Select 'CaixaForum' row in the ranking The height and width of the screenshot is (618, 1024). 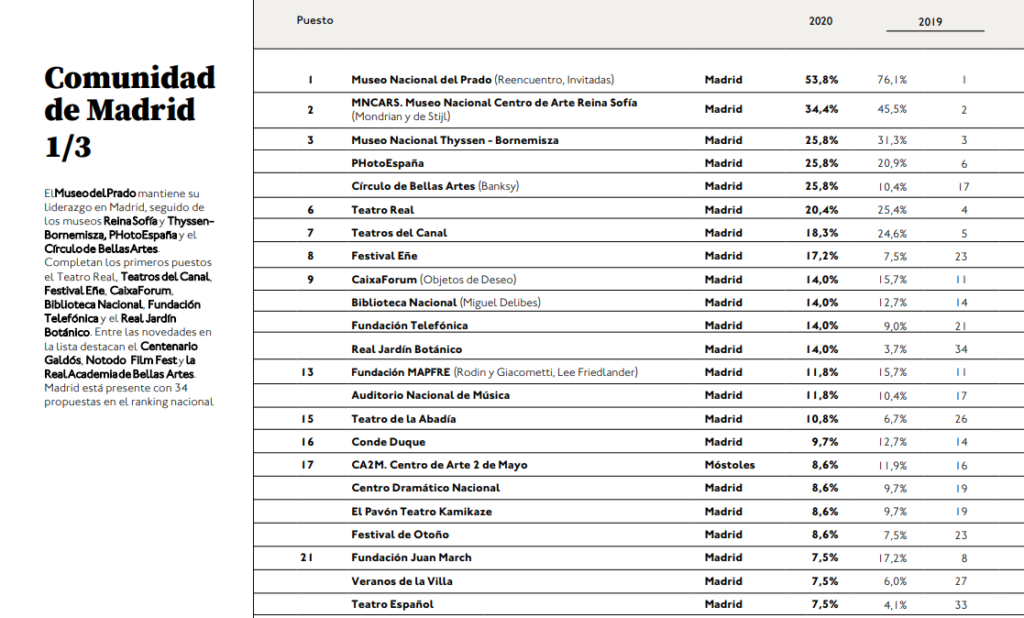tap(384, 279)
